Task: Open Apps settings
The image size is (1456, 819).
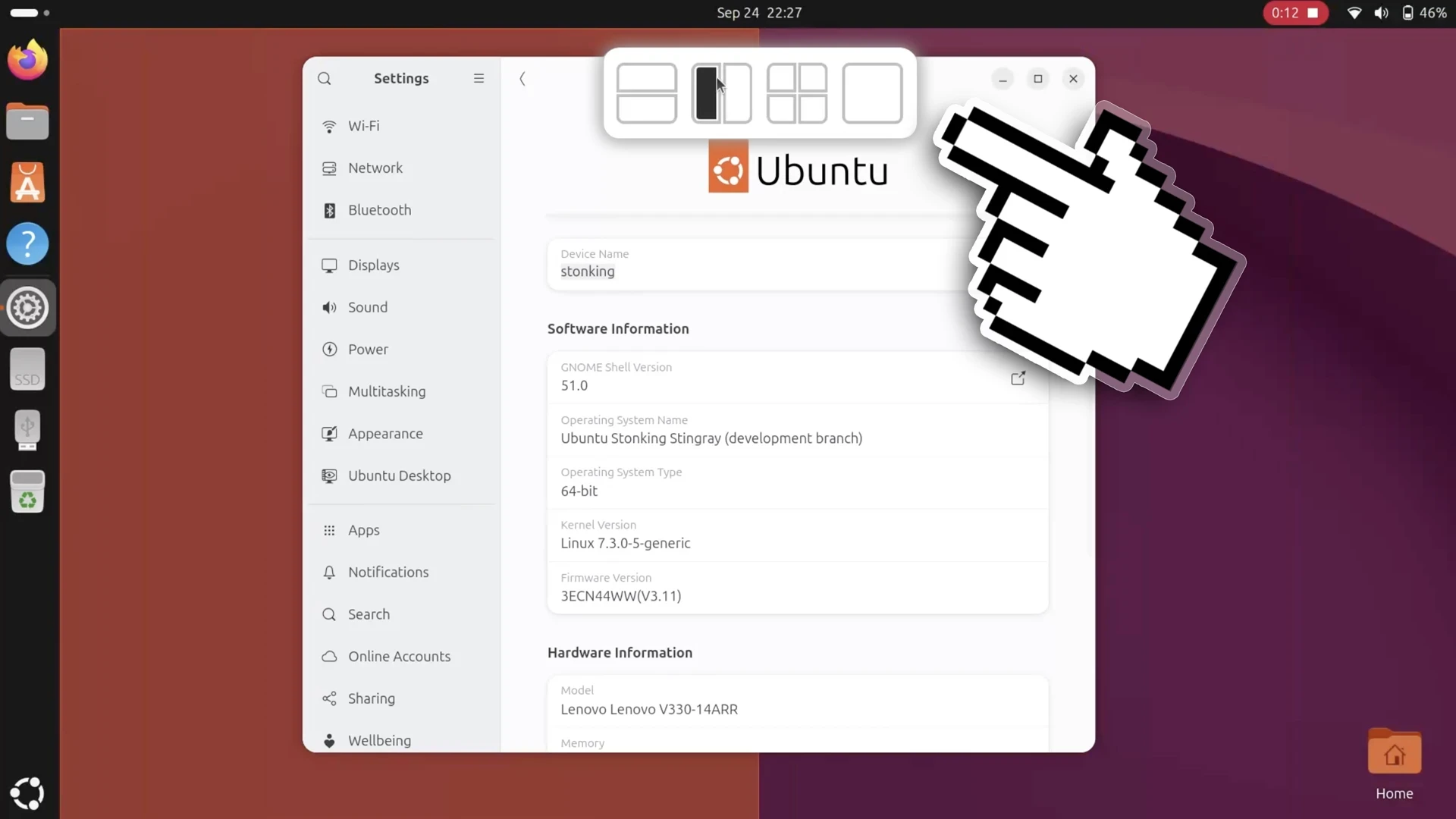Action: 402,530
